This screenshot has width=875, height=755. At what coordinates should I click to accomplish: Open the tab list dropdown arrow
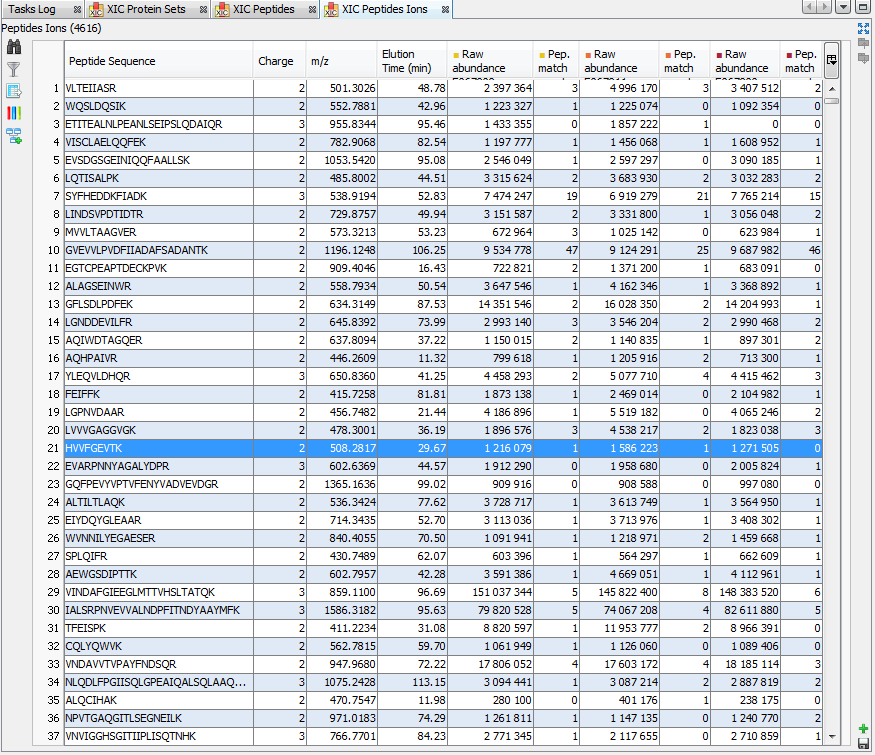(843, 8)
